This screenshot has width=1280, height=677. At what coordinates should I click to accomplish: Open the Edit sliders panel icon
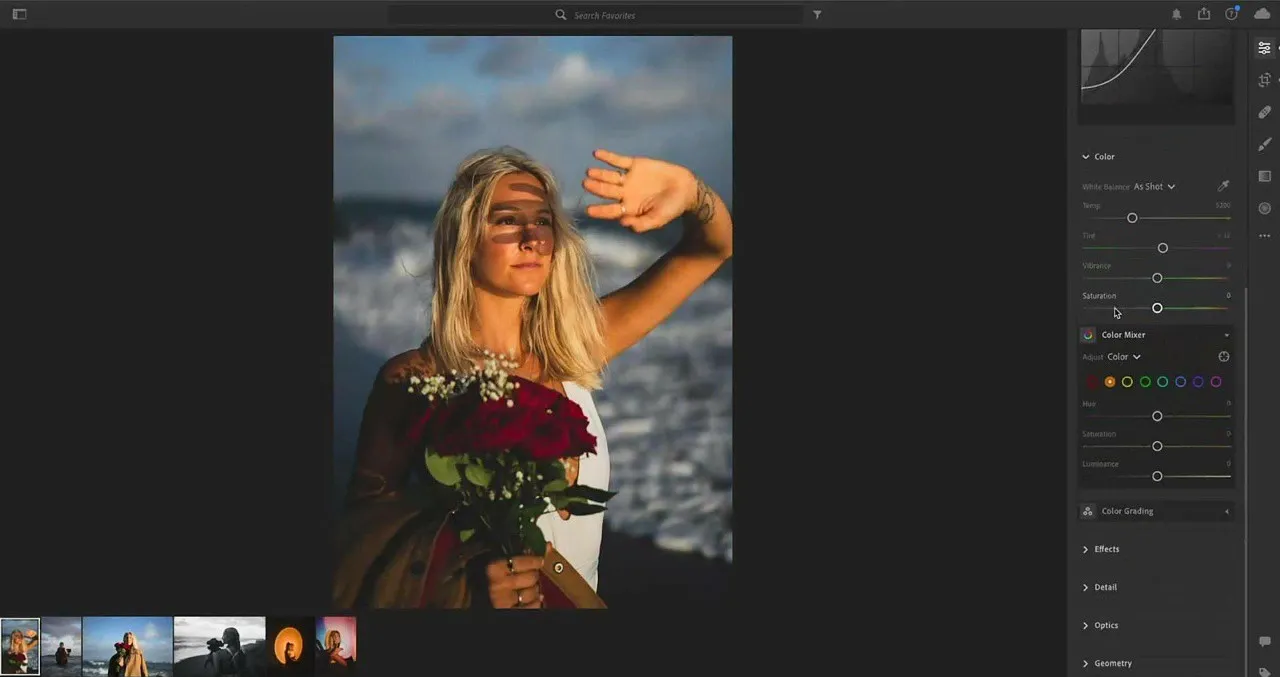(x=1264, y=48)
